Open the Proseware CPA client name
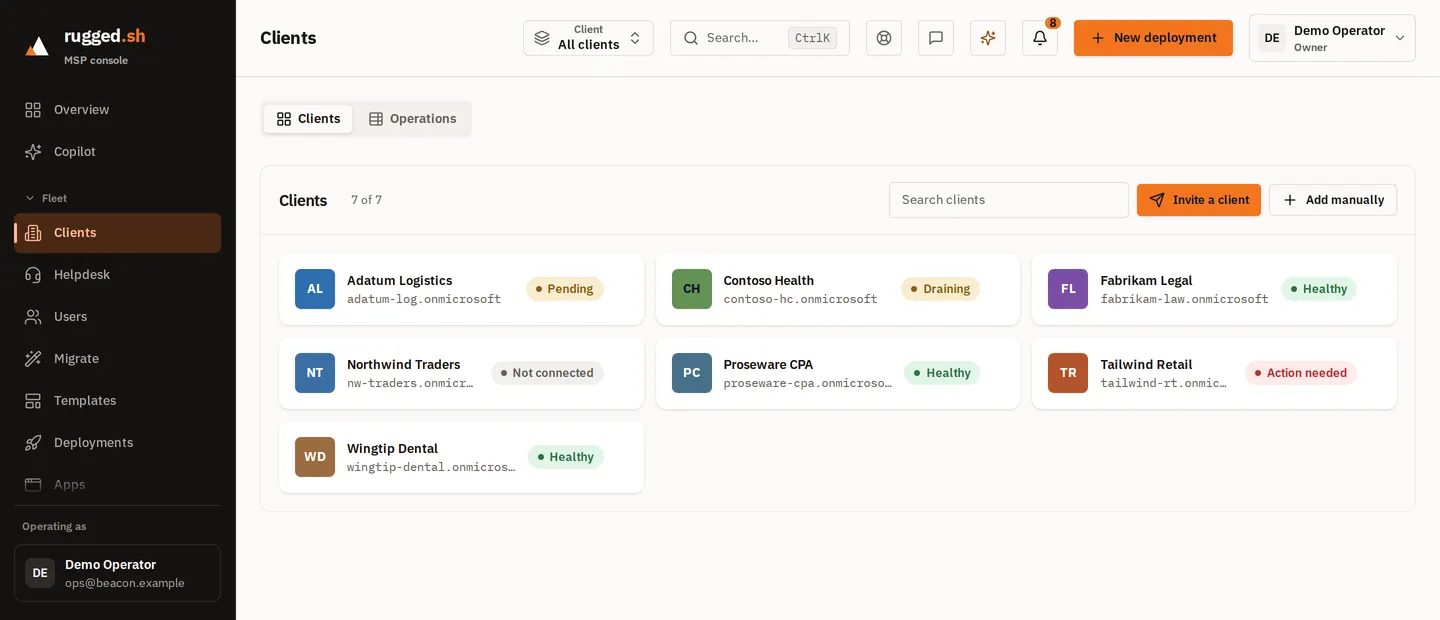The width and height of the screenshot is (1440, 620). click(x=768, y=365)
